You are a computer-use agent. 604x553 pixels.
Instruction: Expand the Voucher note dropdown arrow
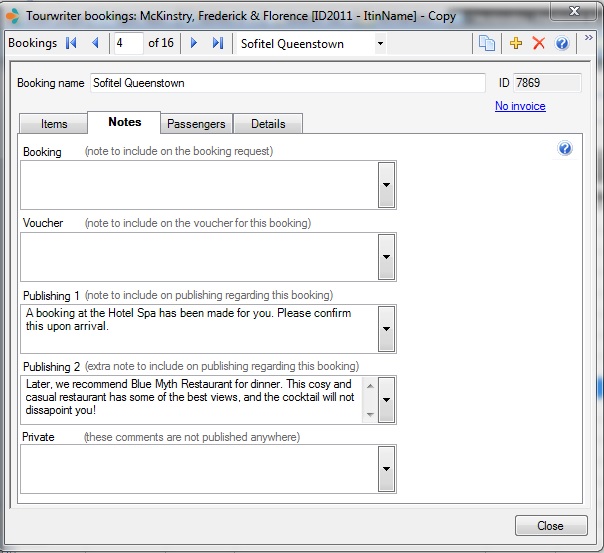tap(386, 257)
